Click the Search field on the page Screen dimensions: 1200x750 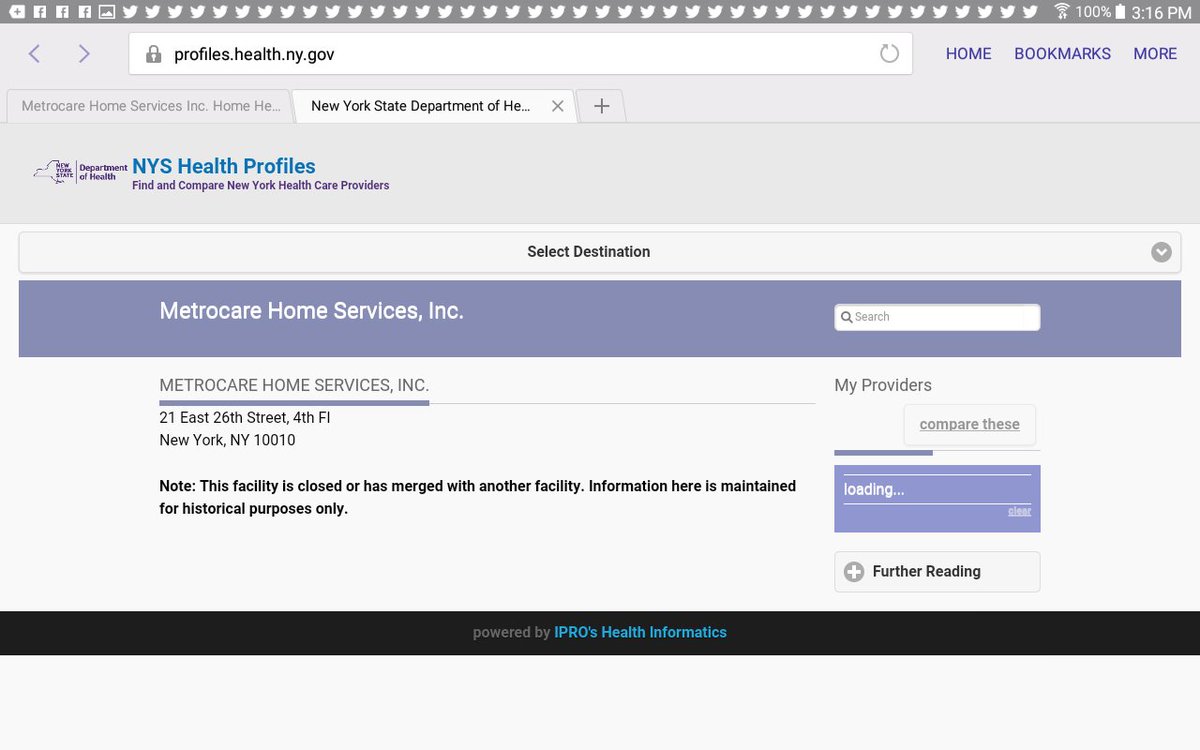(937, 317)
